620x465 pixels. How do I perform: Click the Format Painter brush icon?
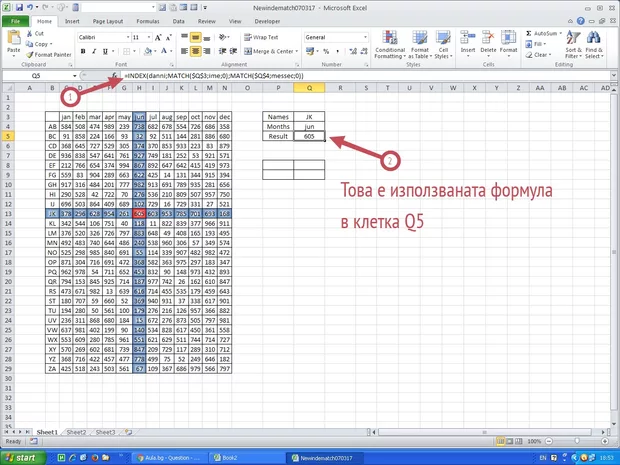point(29,55)
